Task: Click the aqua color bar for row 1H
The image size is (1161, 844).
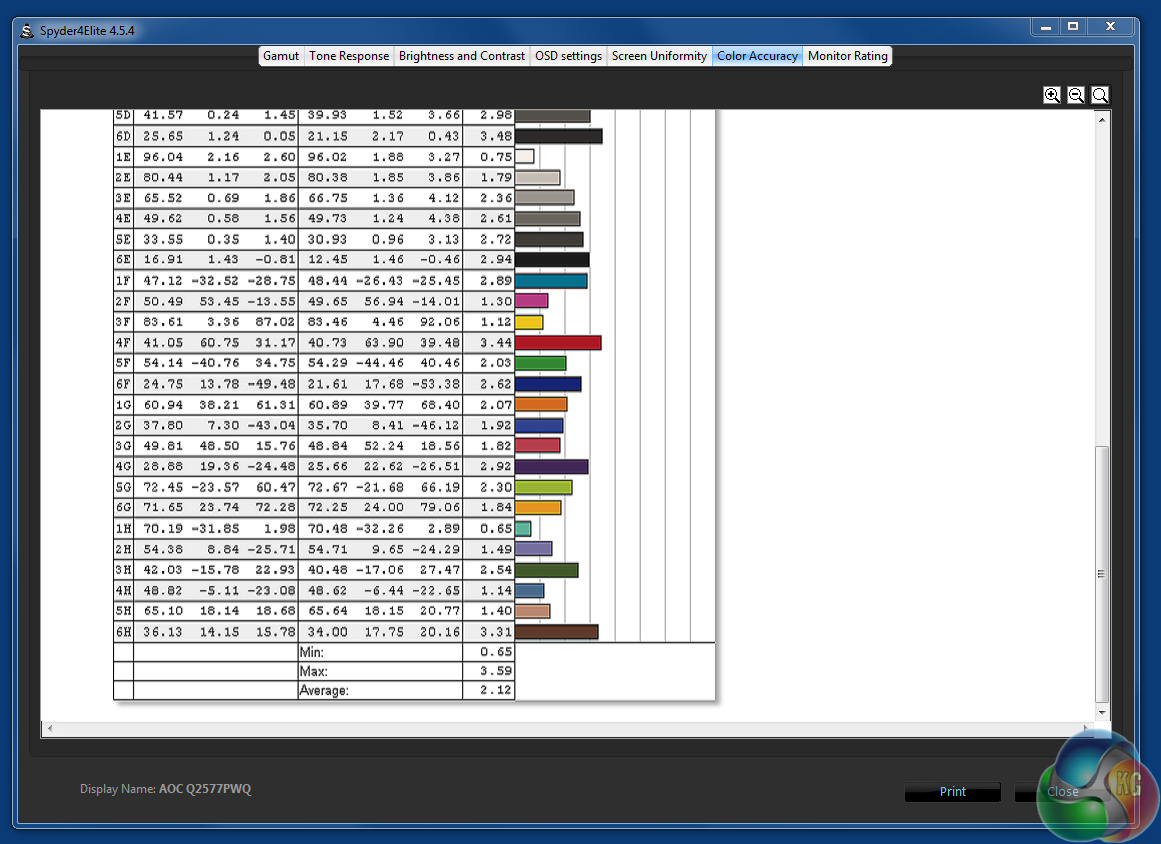Action: coord(523,529)
